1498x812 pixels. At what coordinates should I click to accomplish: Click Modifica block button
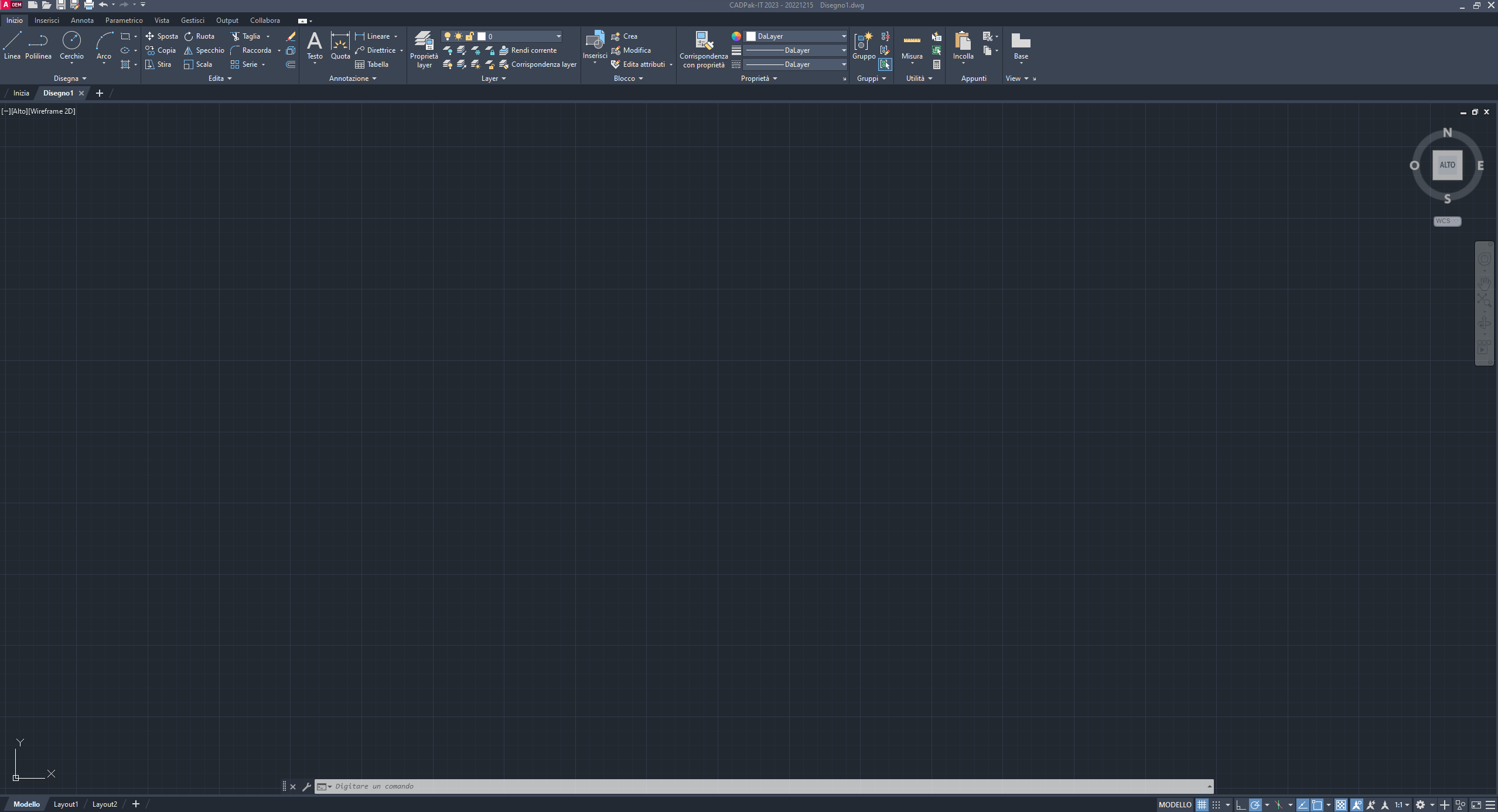click(631, 50)
